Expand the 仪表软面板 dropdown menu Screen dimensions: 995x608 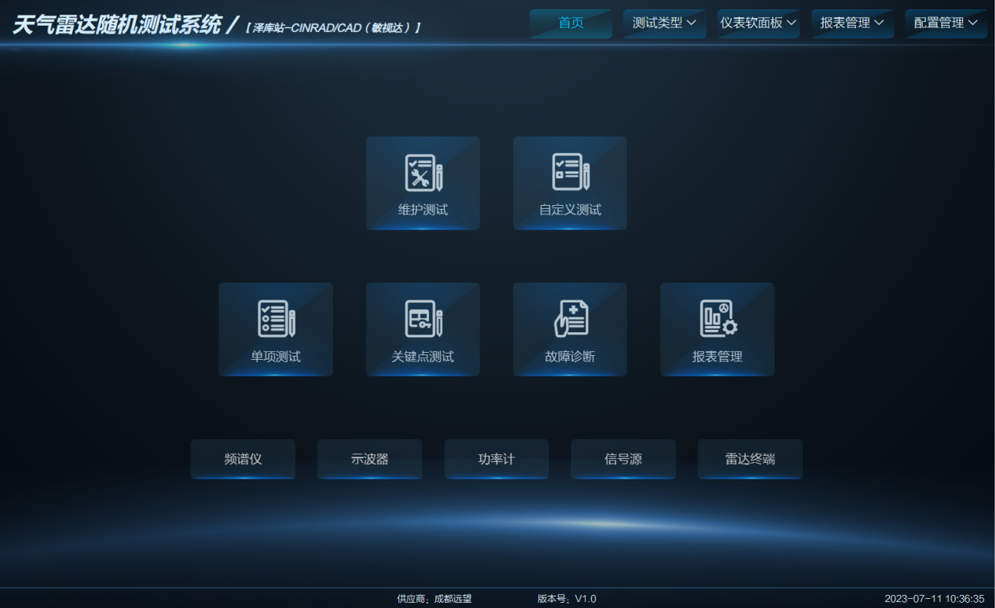click(758, 23)
